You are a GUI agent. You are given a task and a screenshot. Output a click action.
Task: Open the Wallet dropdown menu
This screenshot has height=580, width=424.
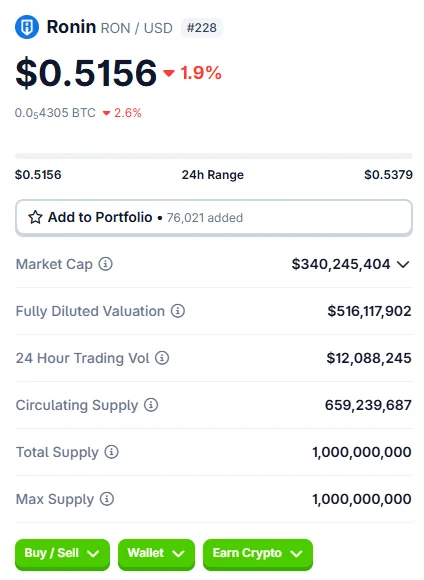[x=156, y=554]
